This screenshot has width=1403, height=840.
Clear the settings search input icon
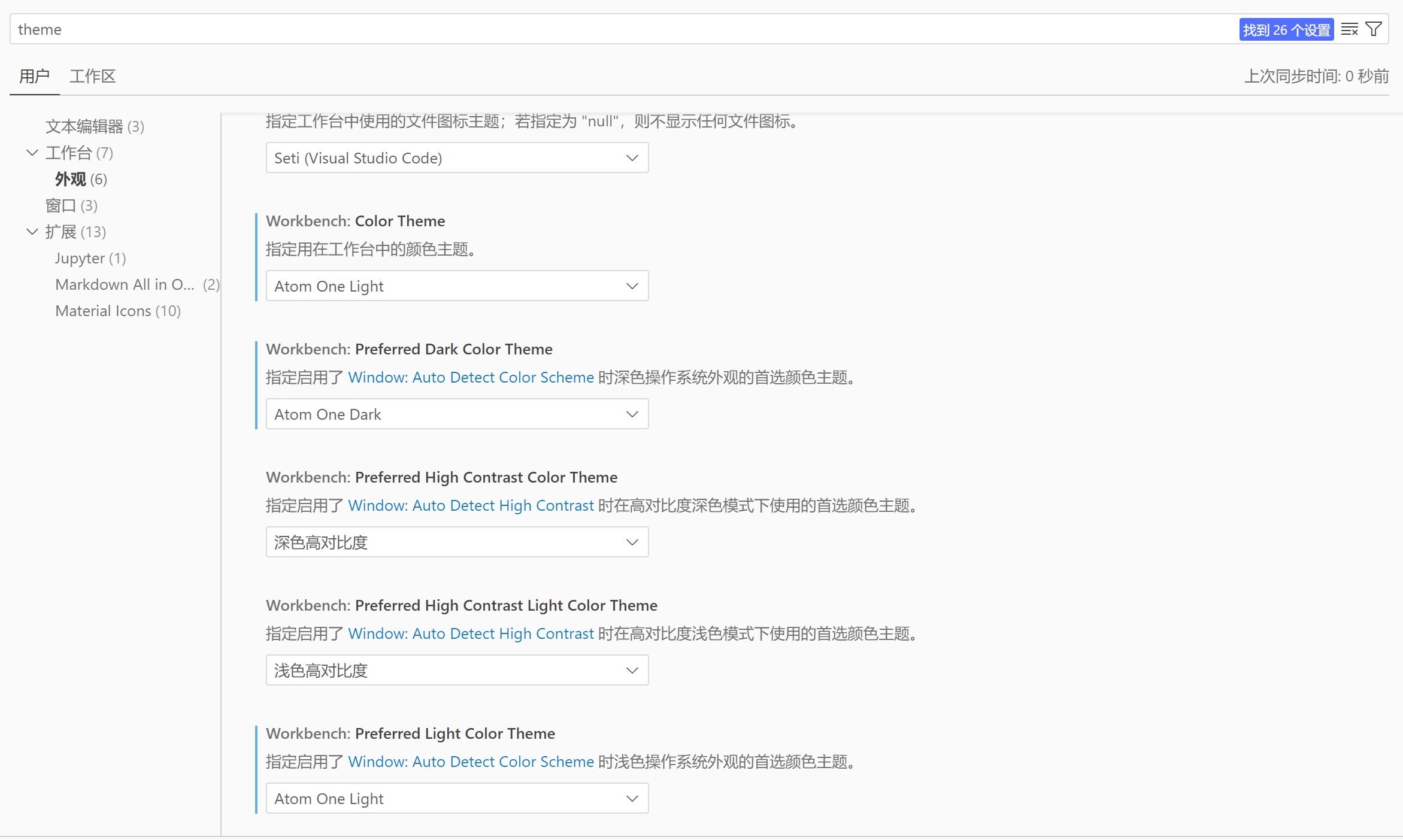(x=1349, y=29)
